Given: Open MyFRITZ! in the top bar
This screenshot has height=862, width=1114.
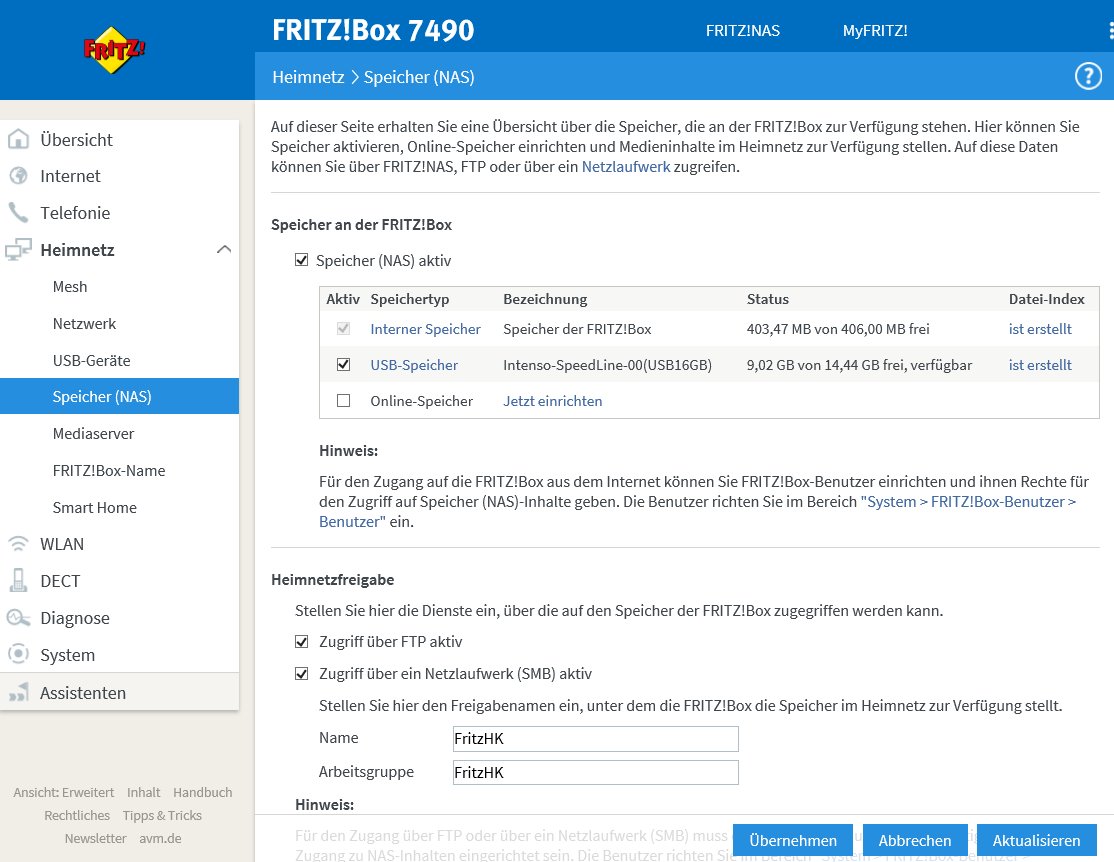Looking at the screenshot, I should click(875, 31).
